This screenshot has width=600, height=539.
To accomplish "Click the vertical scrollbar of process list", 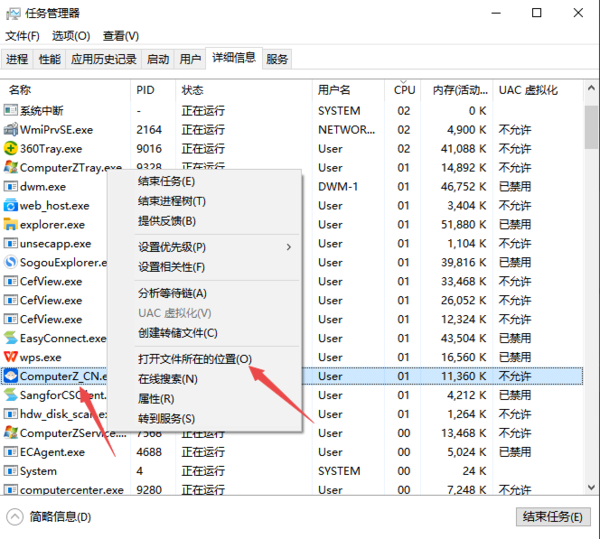I will [x=592, y=300].
